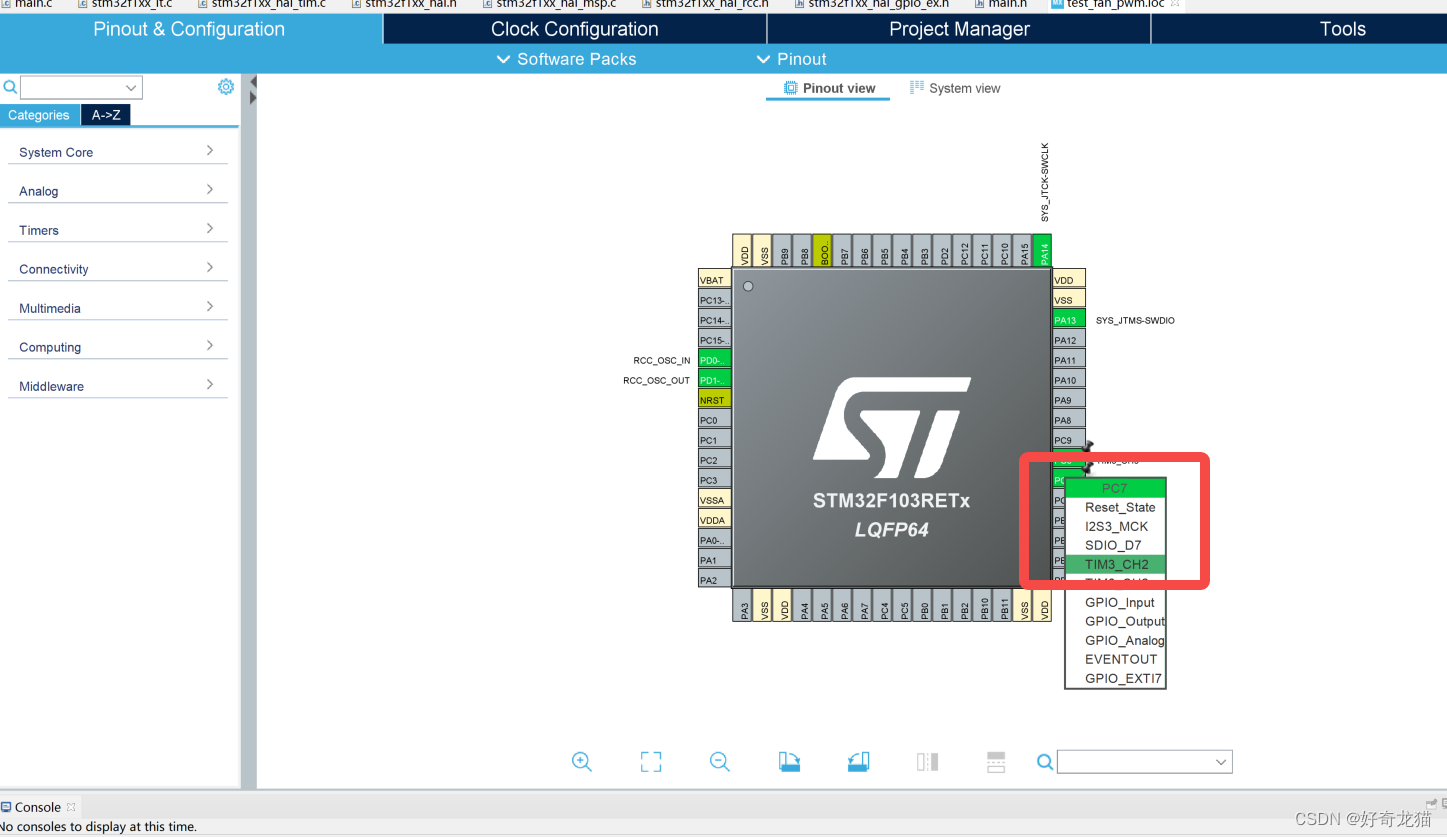1447x837 pixels.
Task: Open the pinout settings gear icon
Action: click(x=225, y=87)
